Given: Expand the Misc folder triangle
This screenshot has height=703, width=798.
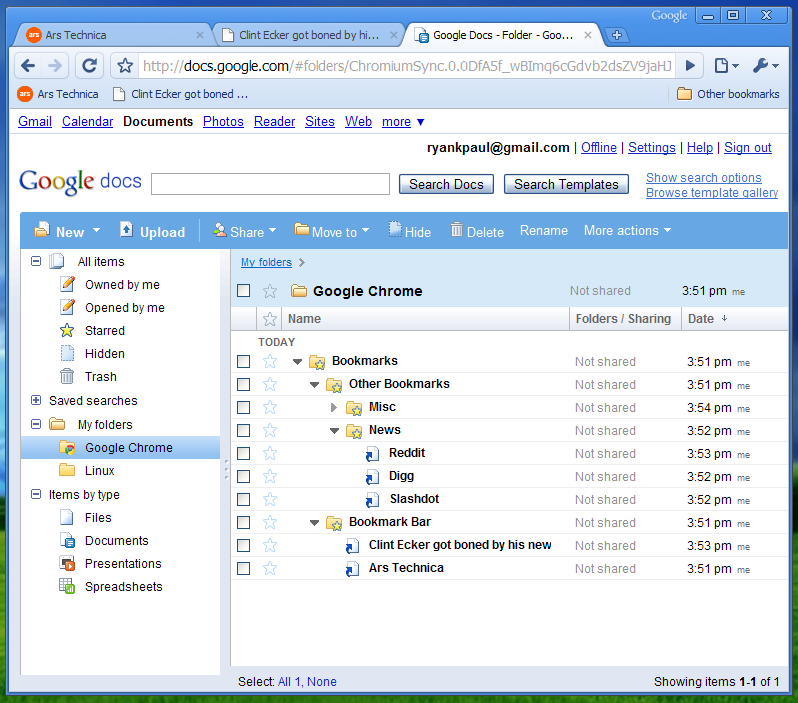Looking at the screenshot, I should click(333, 407).
